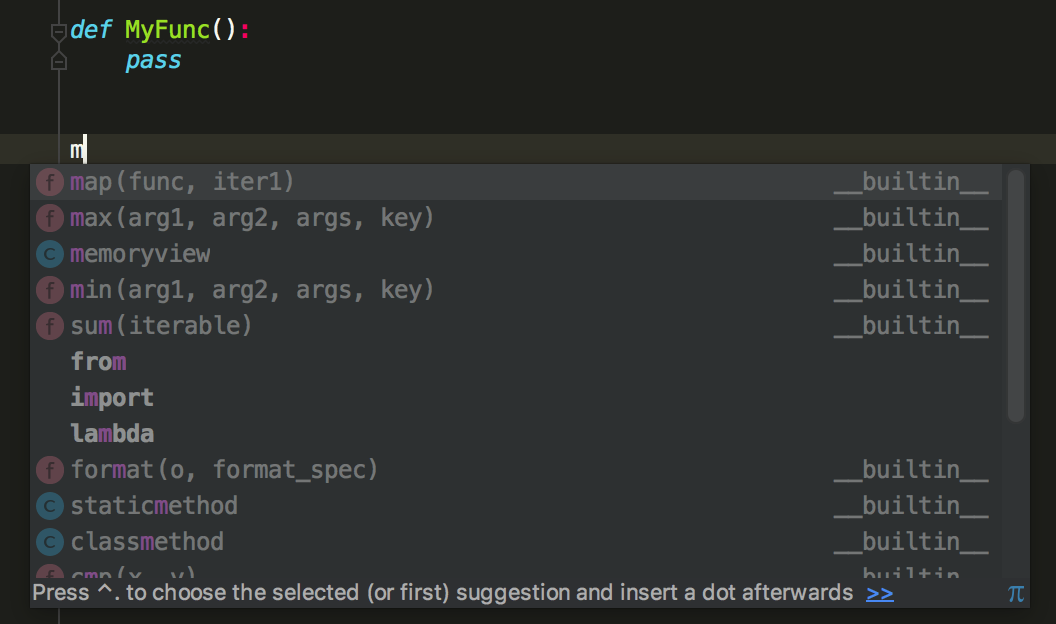Click the class icon beside staticmethod
1056x624 pixels.
click(49, 506)
